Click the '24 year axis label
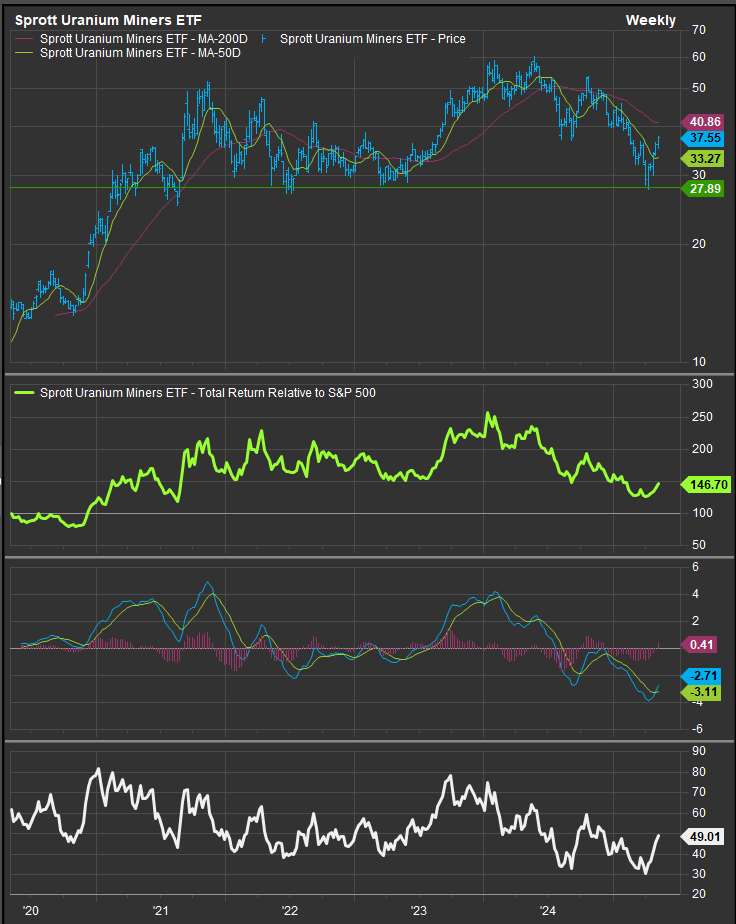736x924 pixels. coord(548,911)
